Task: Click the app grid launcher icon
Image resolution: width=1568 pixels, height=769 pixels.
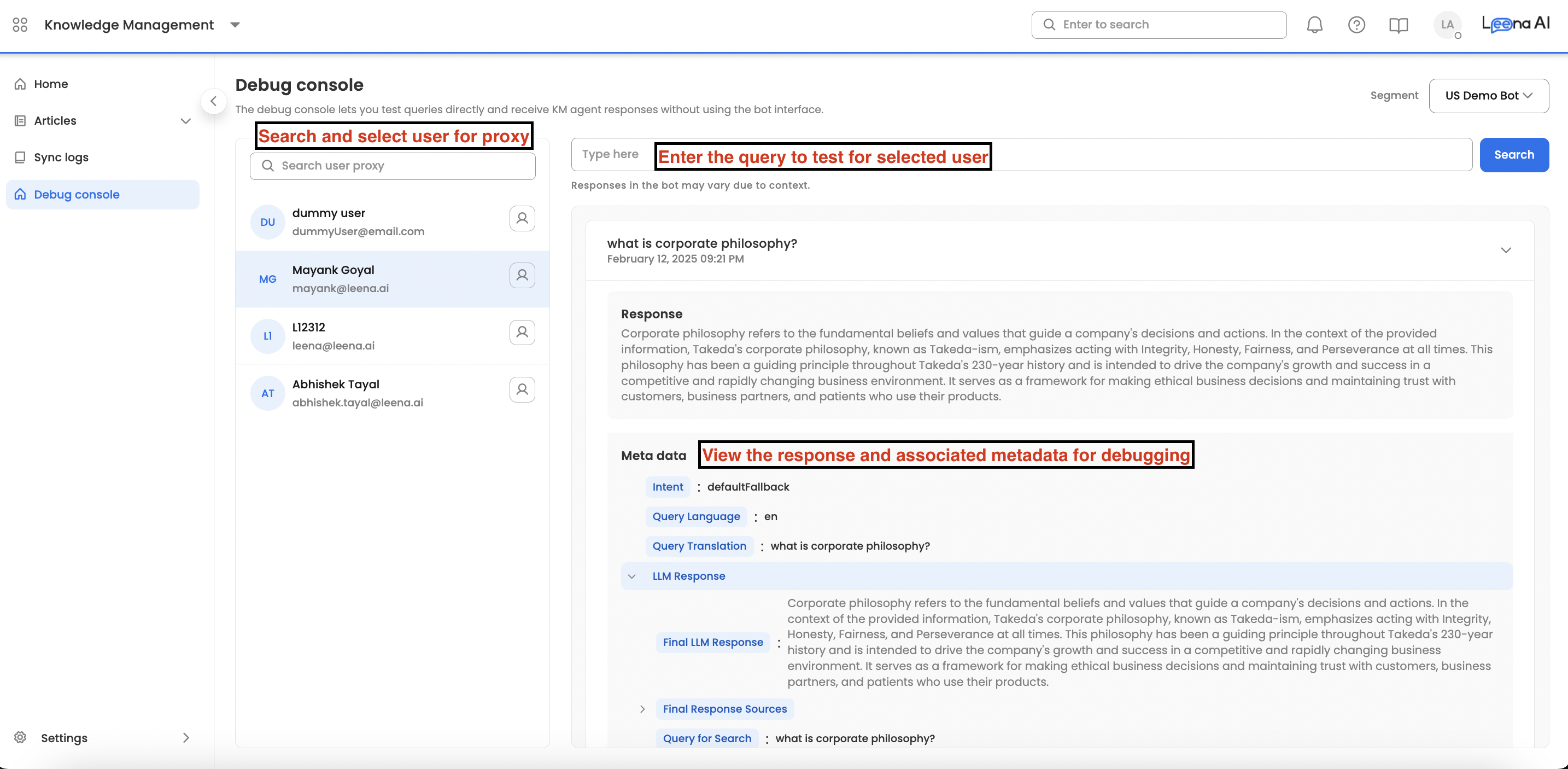Action: 20,25
